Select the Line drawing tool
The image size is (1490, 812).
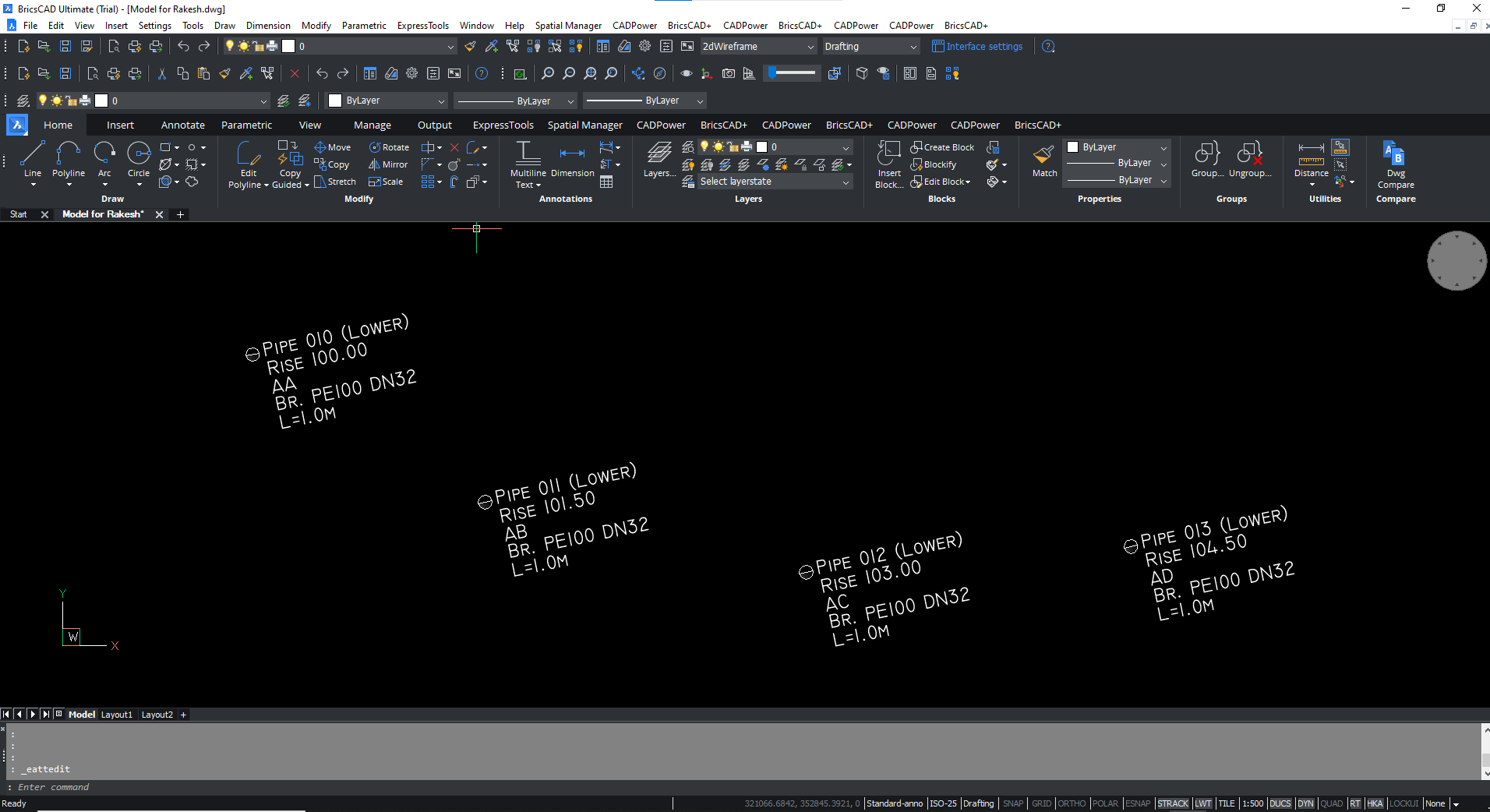pyautogui.click(x=32, y=161)
